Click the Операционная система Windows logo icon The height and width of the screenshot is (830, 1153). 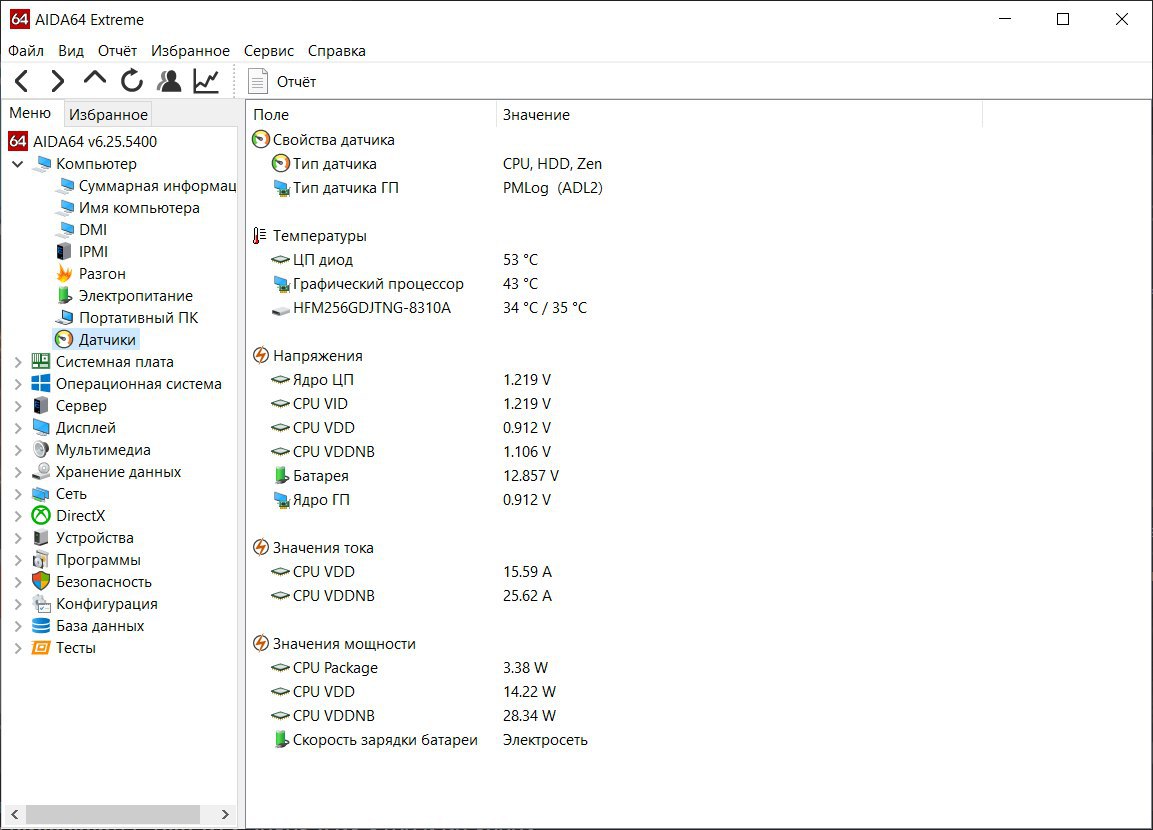coord(41,384)
